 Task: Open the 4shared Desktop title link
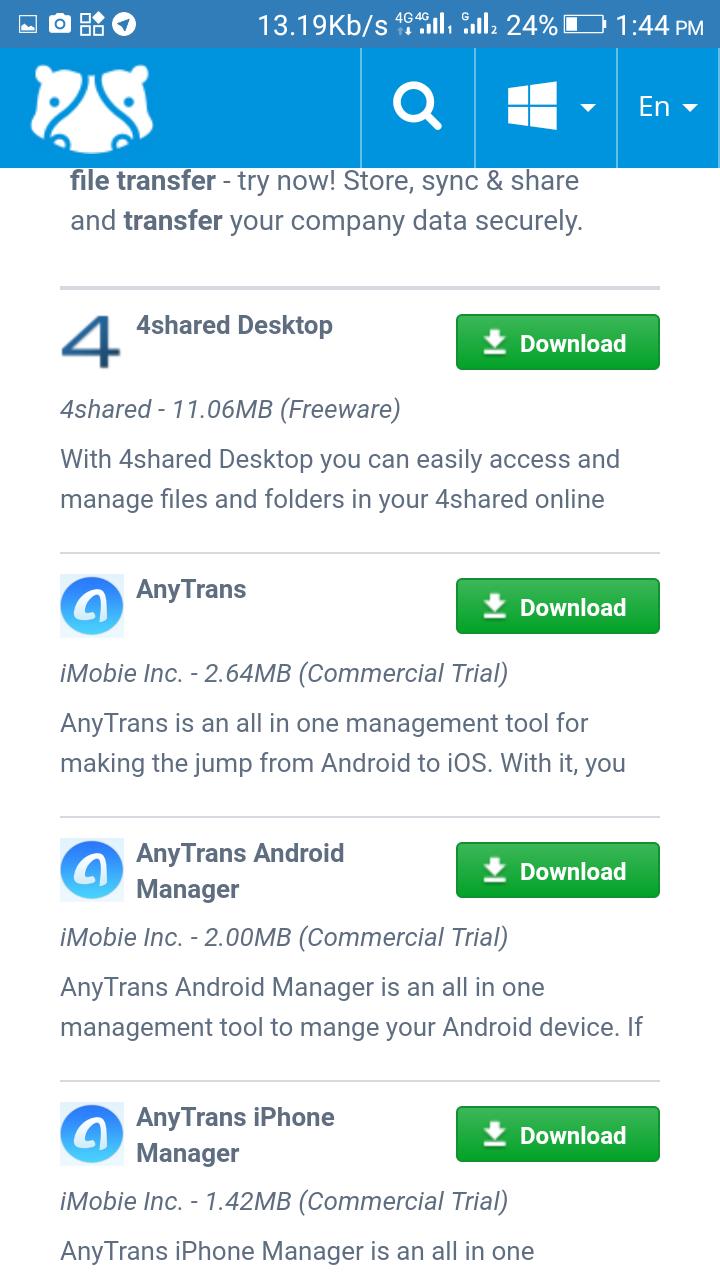(x=234, y=325)
